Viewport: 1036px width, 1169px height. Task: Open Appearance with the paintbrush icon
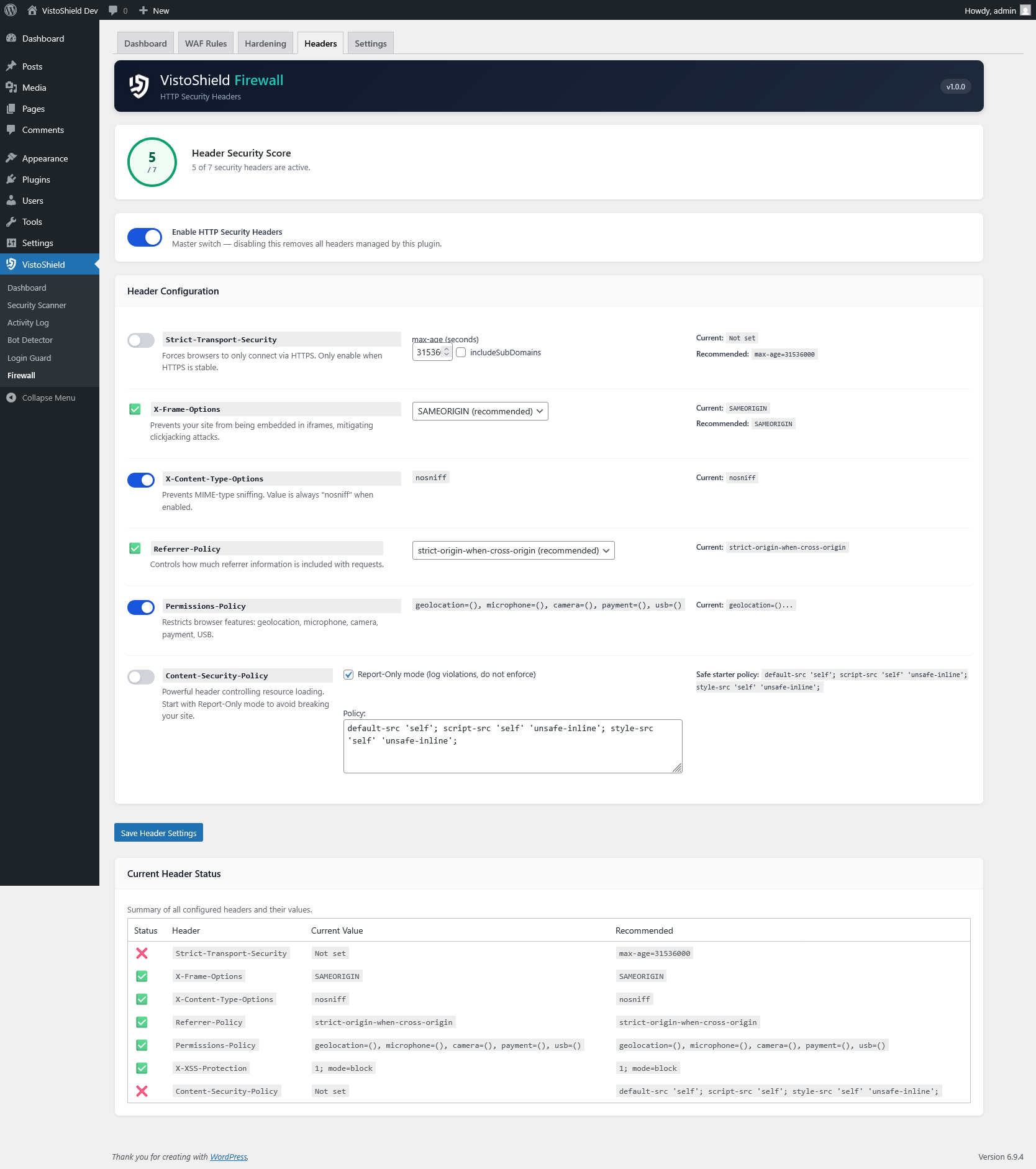[x=12, y=158]
